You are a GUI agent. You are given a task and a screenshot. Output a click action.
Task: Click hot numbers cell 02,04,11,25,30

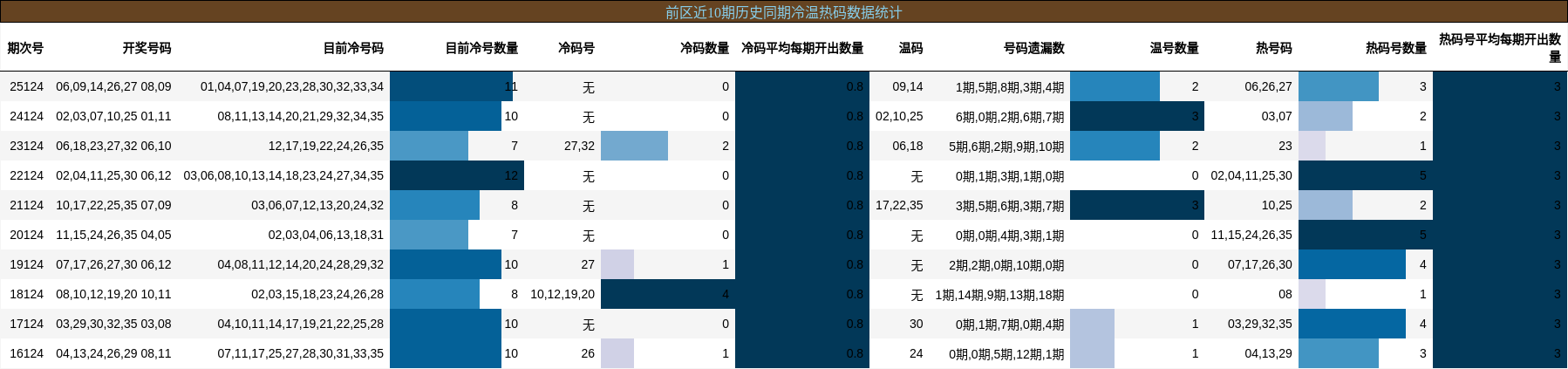(1251, 175)
